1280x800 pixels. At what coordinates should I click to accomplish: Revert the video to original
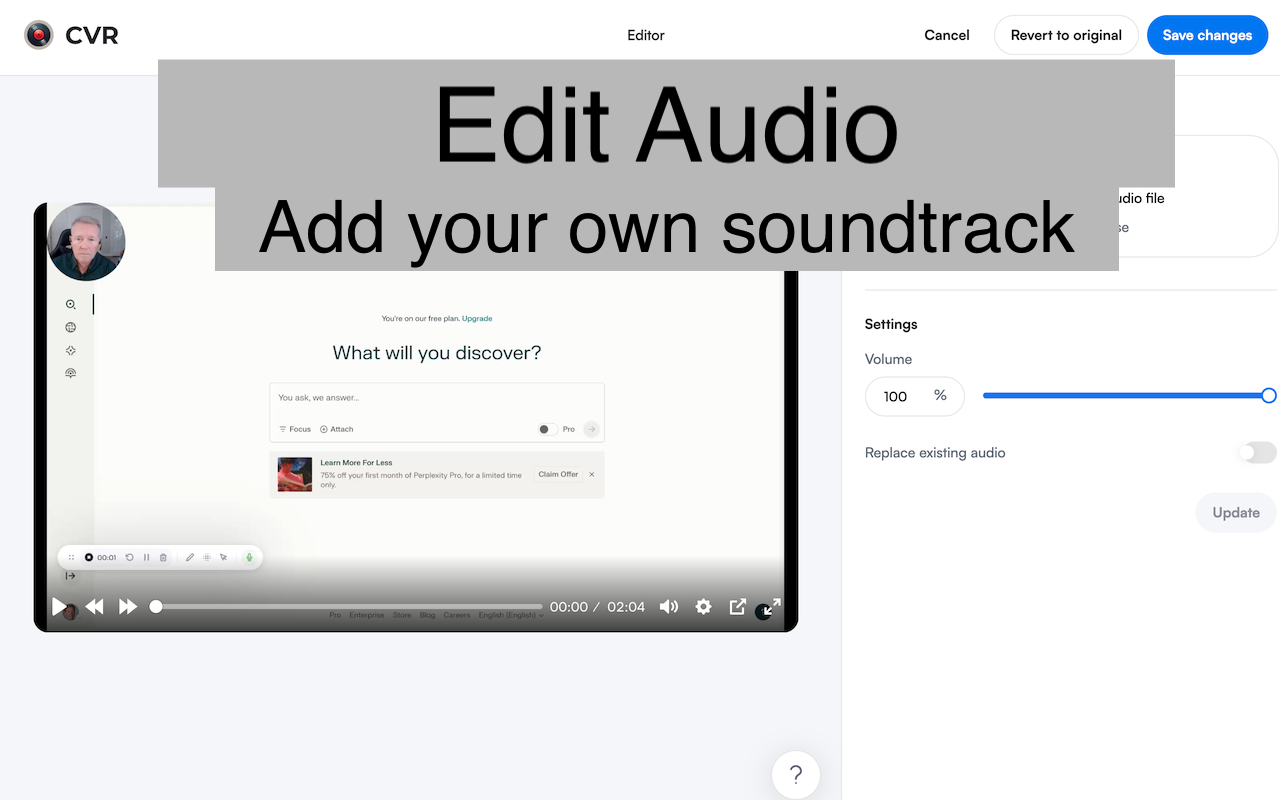pyautogui.click(x=1066, y=35)
